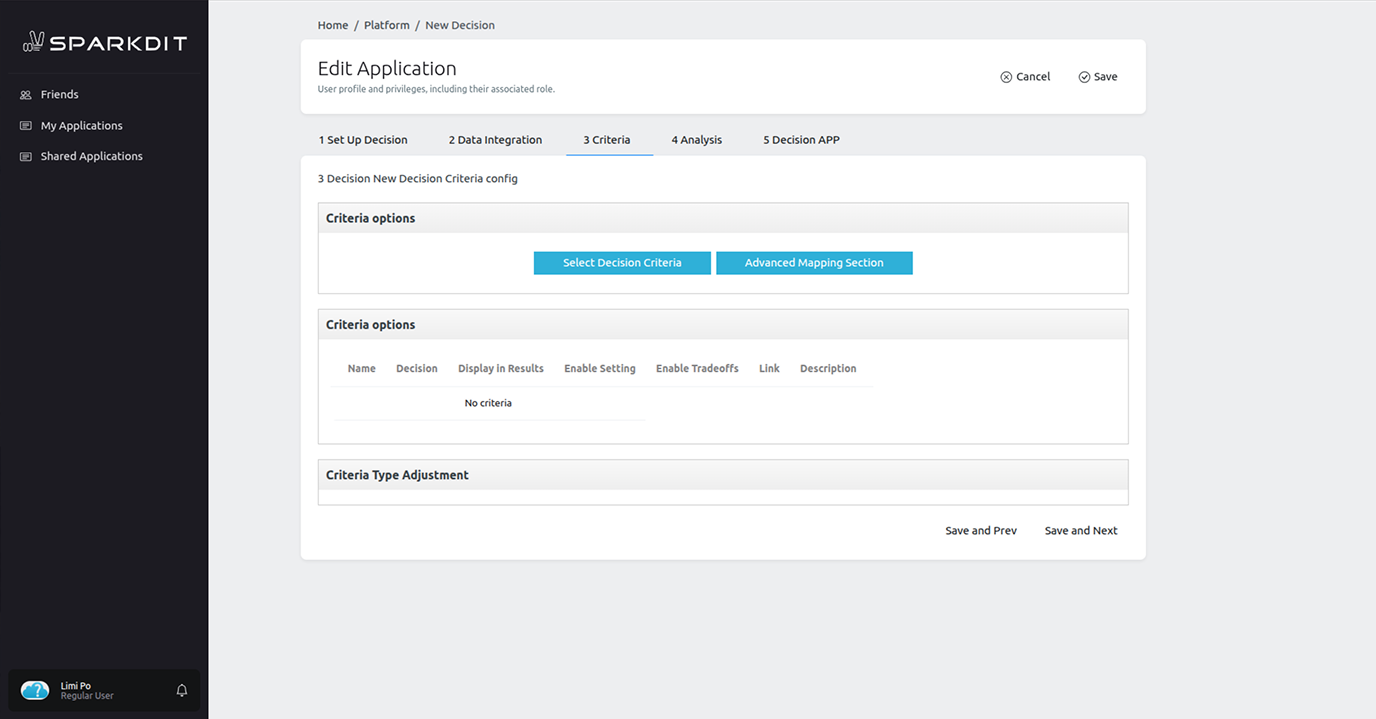This screenshot has height=719, width=1376.
Task: Click the Sparkdit logo
Action: point(103,41)
